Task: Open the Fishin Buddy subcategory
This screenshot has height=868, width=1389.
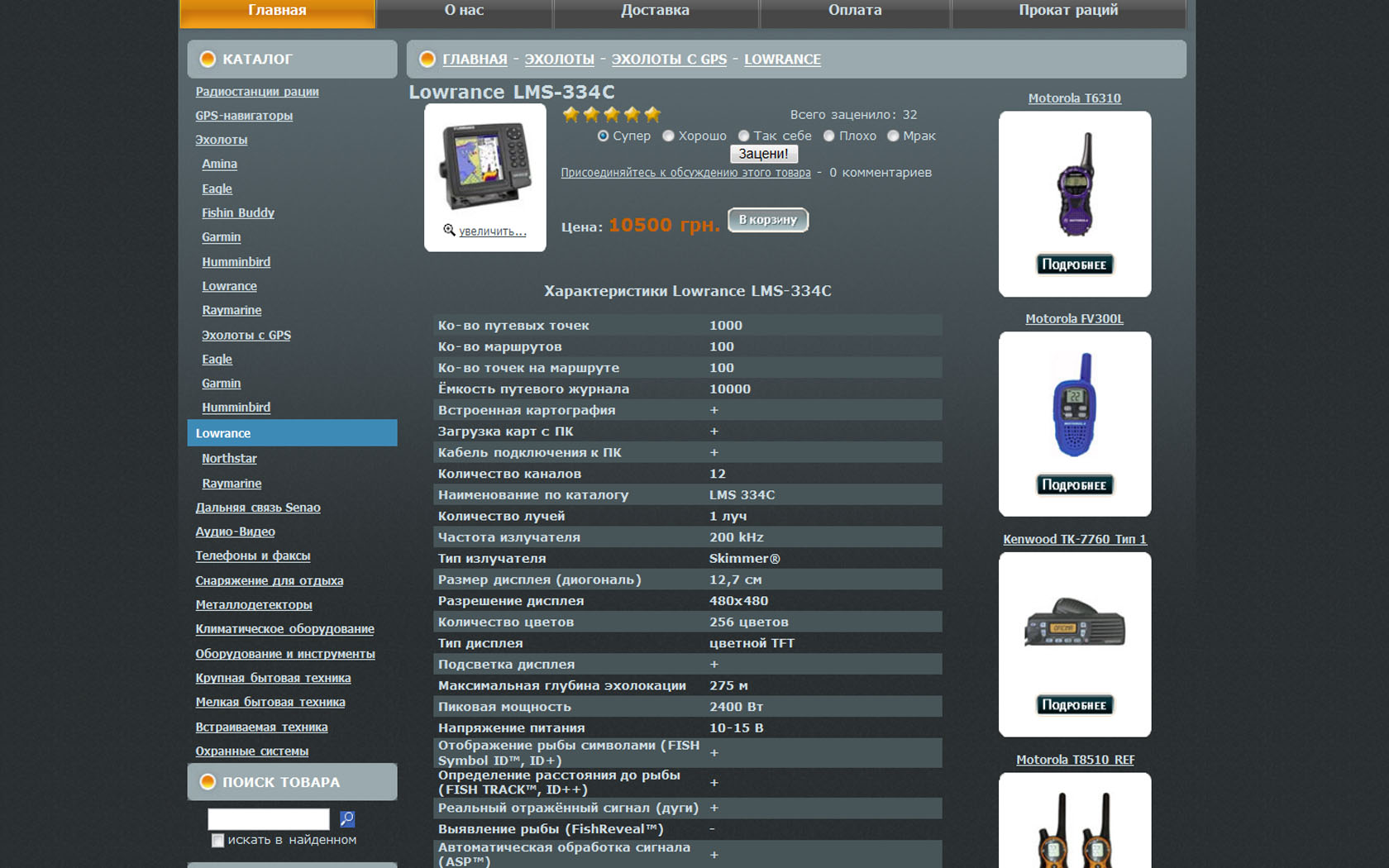Action: tap(238, 213)
